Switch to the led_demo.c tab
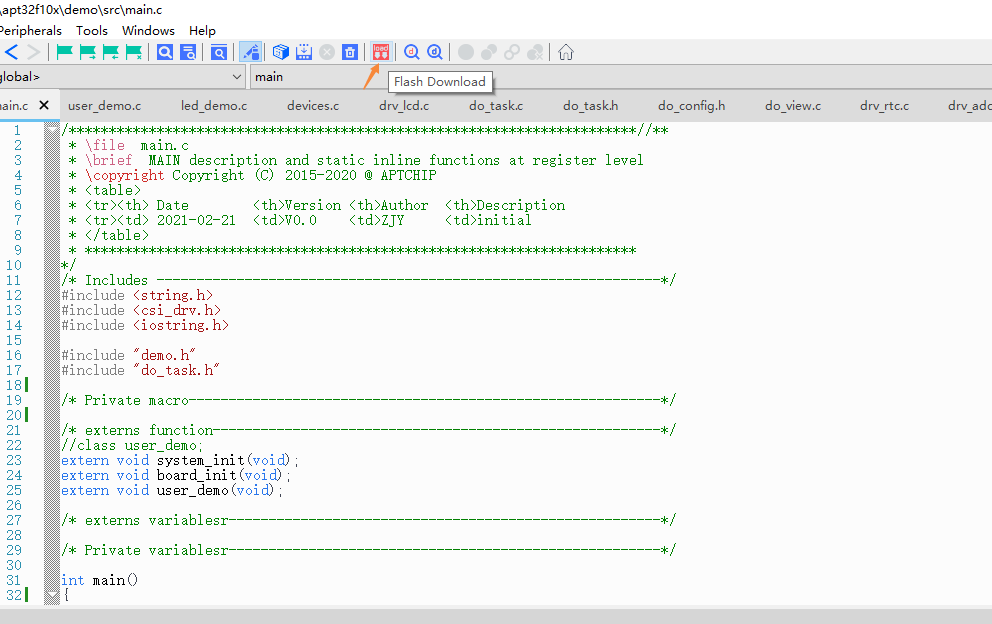Viewport: 992px width, 624px height. coord(214,105)
